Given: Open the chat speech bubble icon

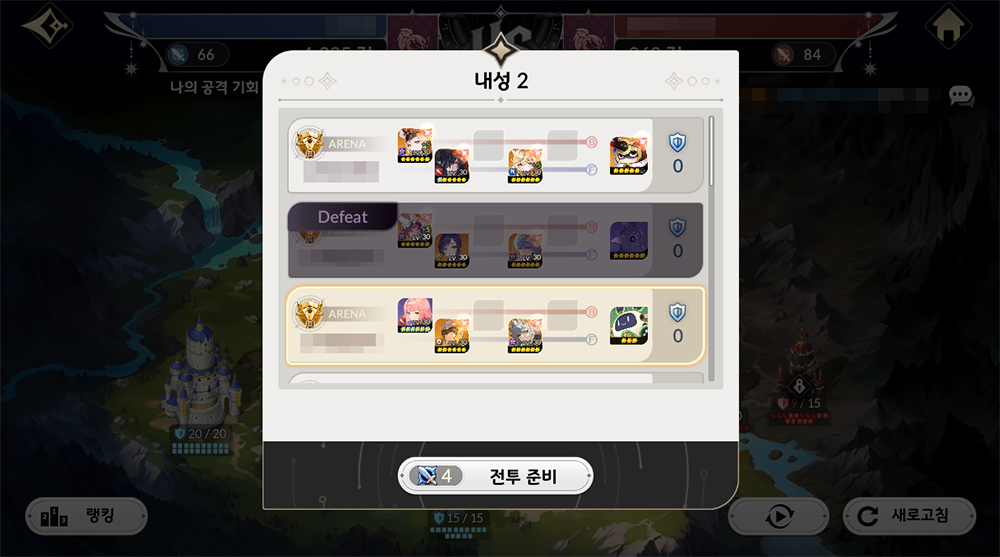Looking at the screenshot, I should 961,96.
